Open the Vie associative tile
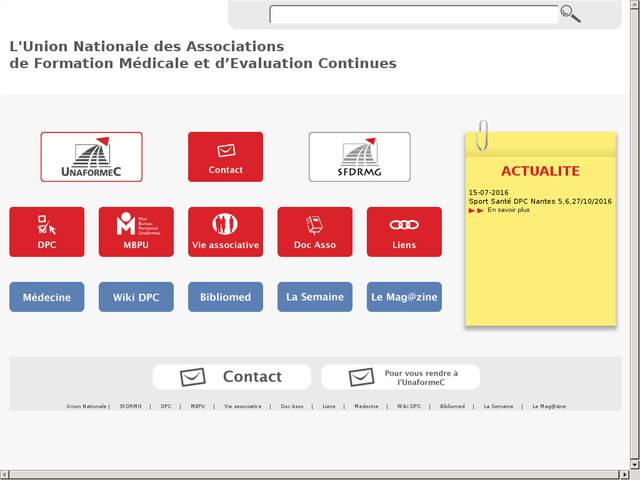This screenshot has width=640, height=480. [x=225, y=232]
